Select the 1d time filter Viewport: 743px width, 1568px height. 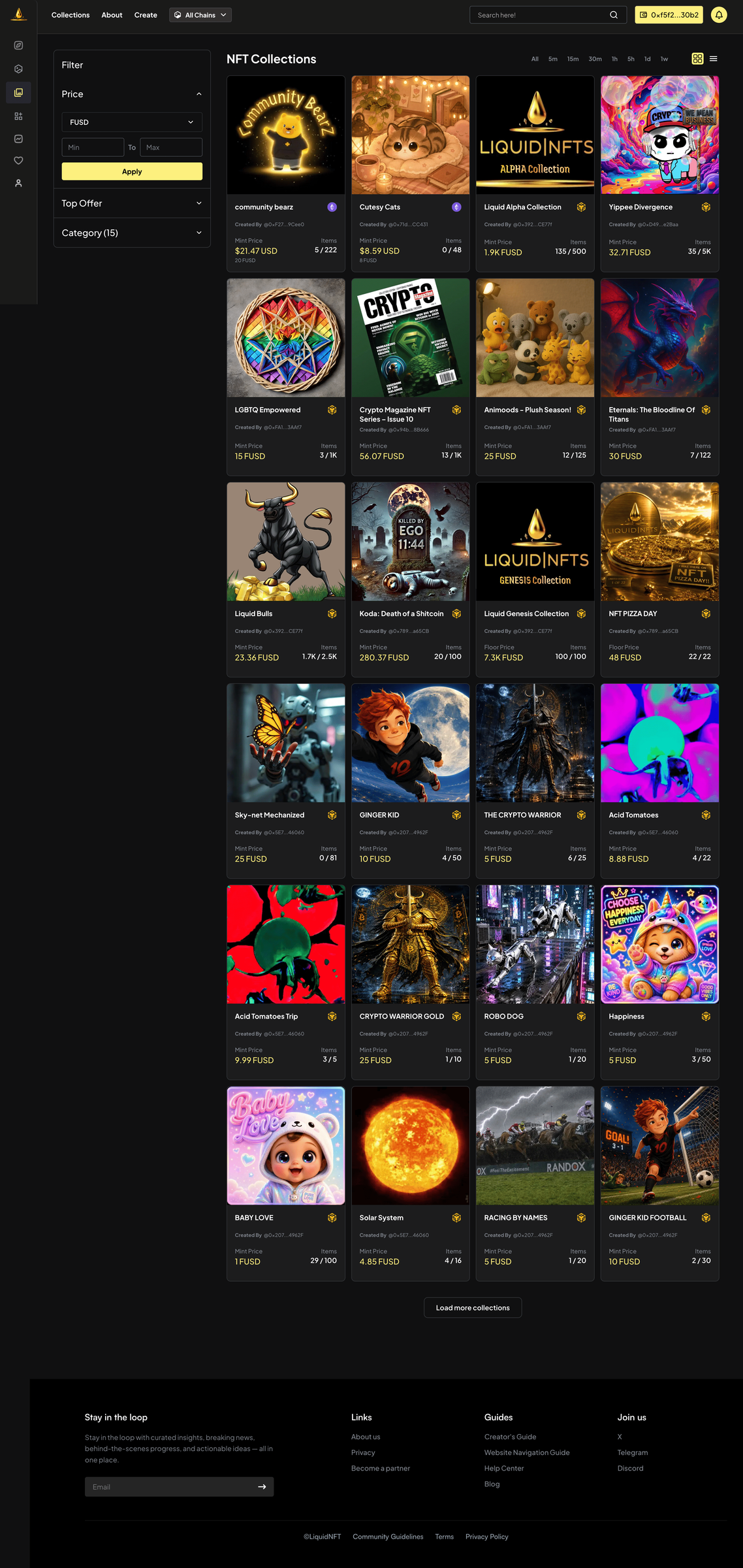tap(648, 59)
